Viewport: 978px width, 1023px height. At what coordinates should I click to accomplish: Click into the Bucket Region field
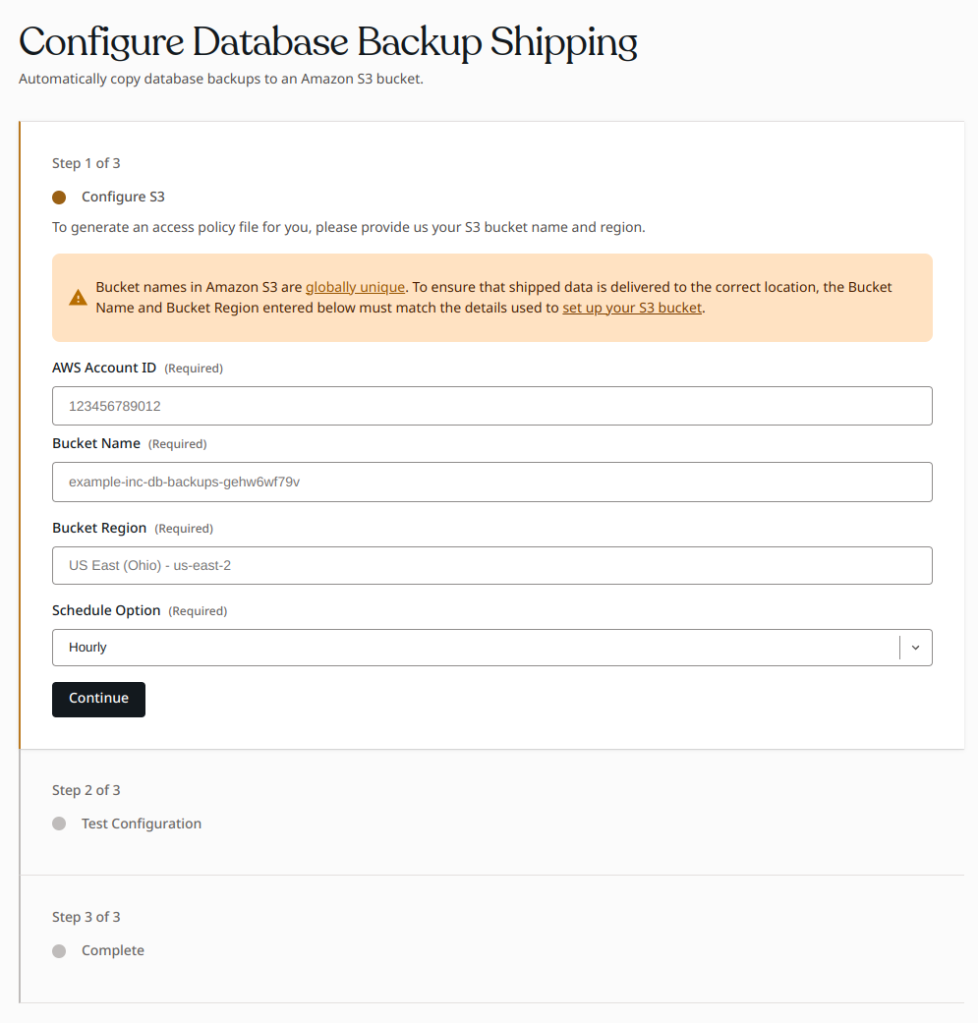[x=492, y=566]
